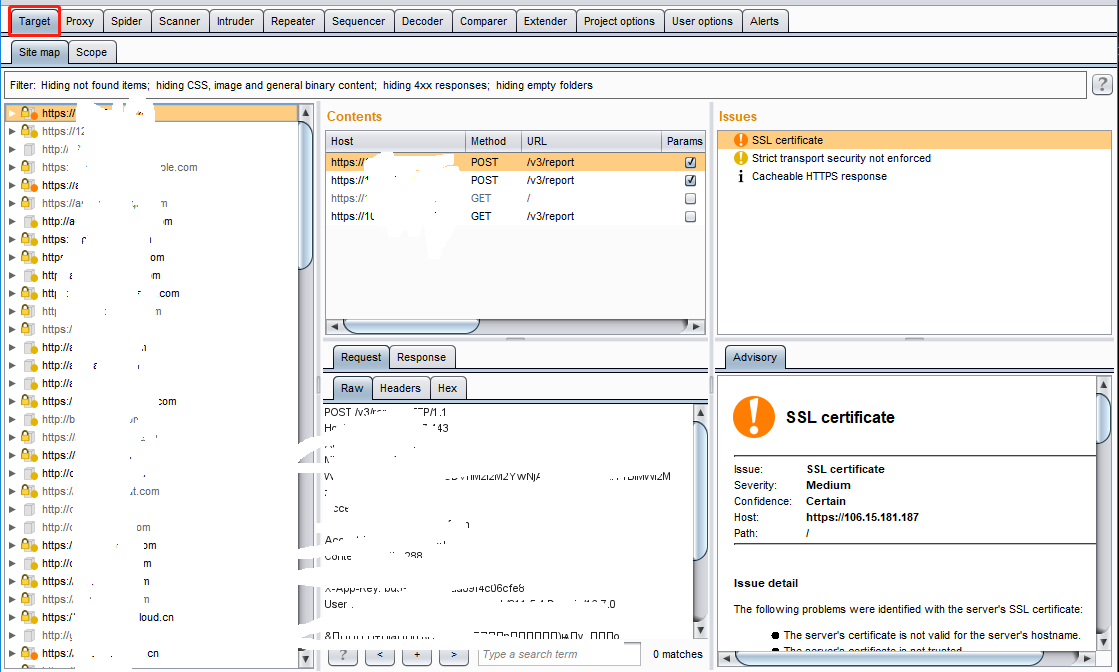Go to previous search match arrow

coord(379,655)
